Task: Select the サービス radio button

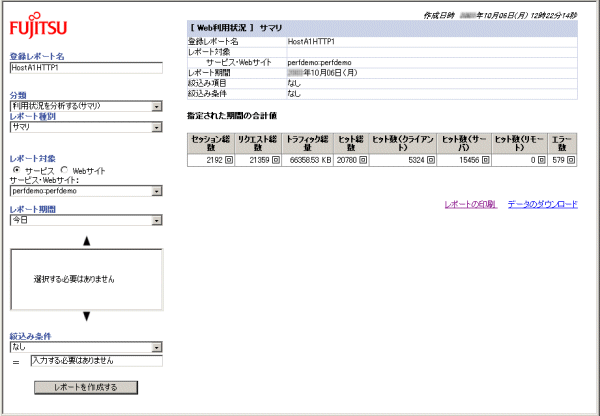Action: tap(16, 170)
